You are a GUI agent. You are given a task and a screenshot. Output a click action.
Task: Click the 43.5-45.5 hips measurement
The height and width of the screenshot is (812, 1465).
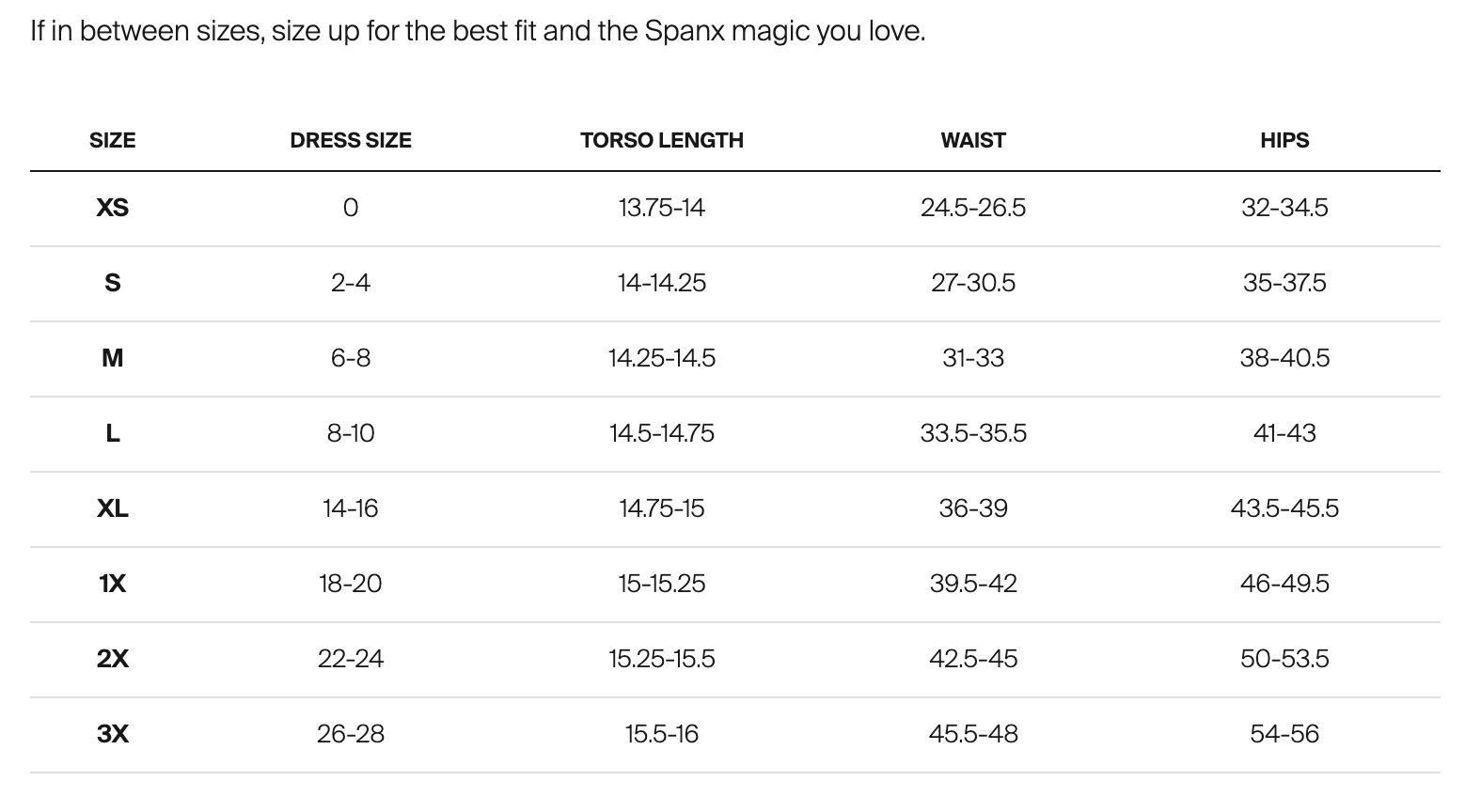(1284, 508)
